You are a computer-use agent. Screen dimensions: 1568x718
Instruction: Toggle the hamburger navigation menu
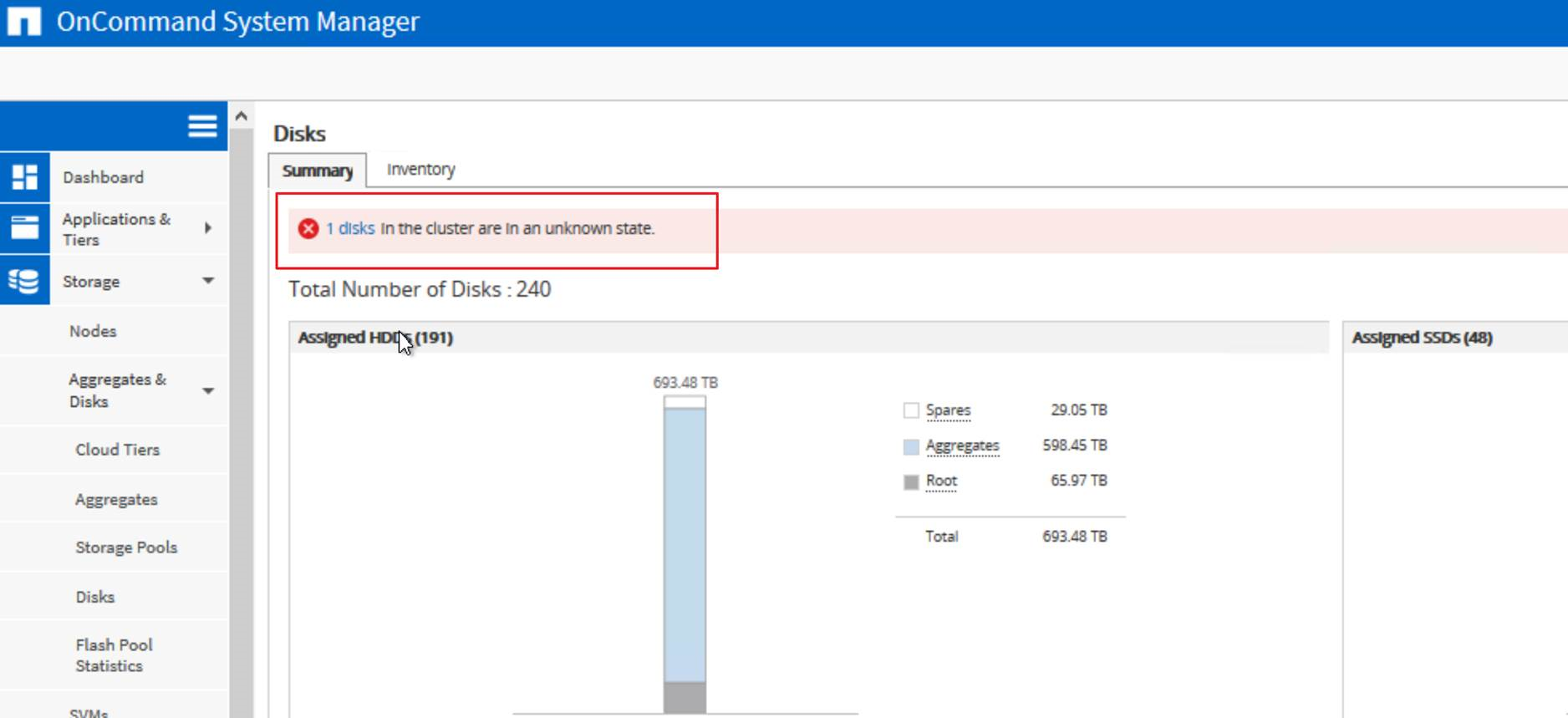pos(202,126)
